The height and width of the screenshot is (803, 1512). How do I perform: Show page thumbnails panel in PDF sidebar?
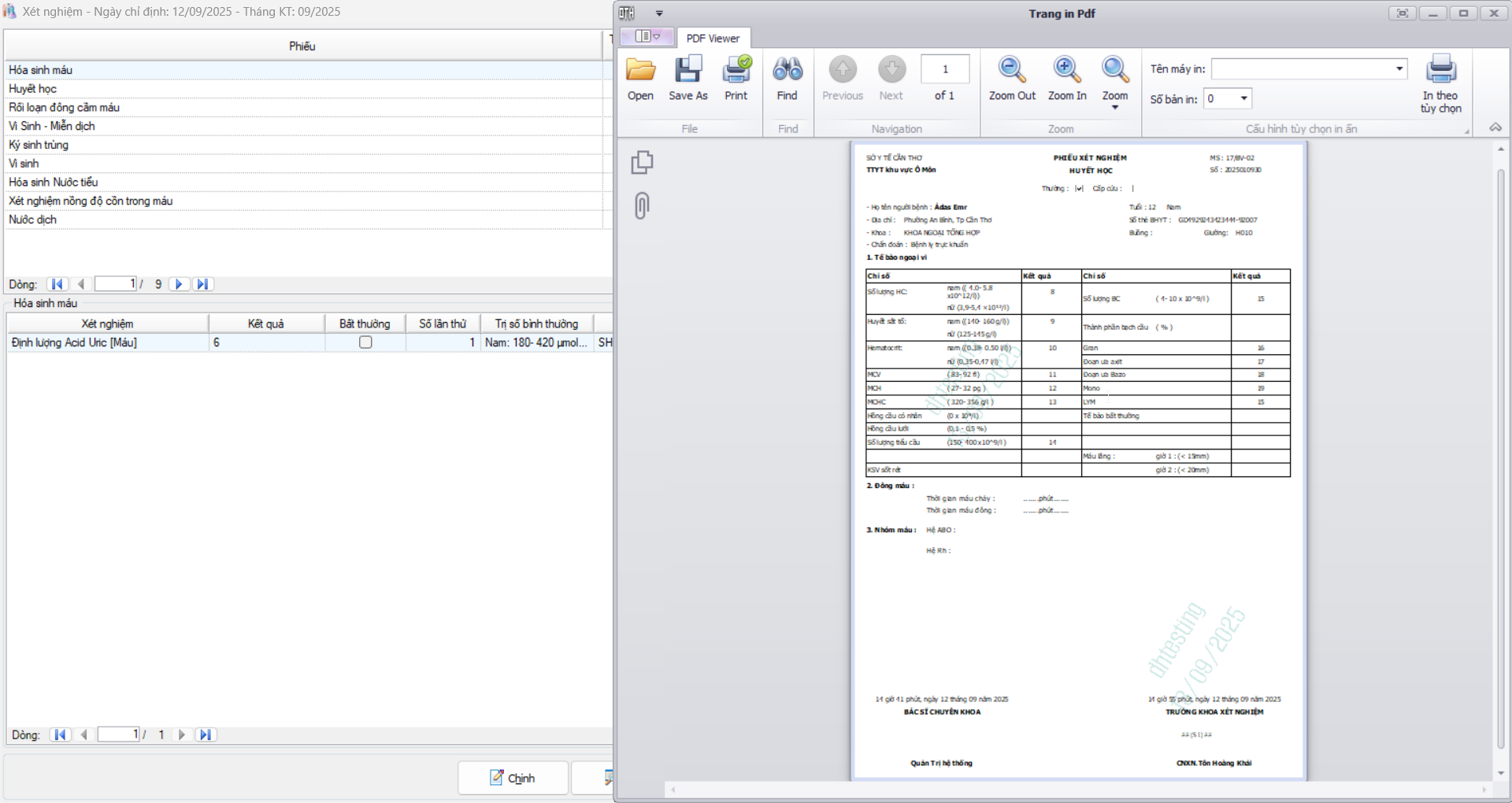click(642, 162)
